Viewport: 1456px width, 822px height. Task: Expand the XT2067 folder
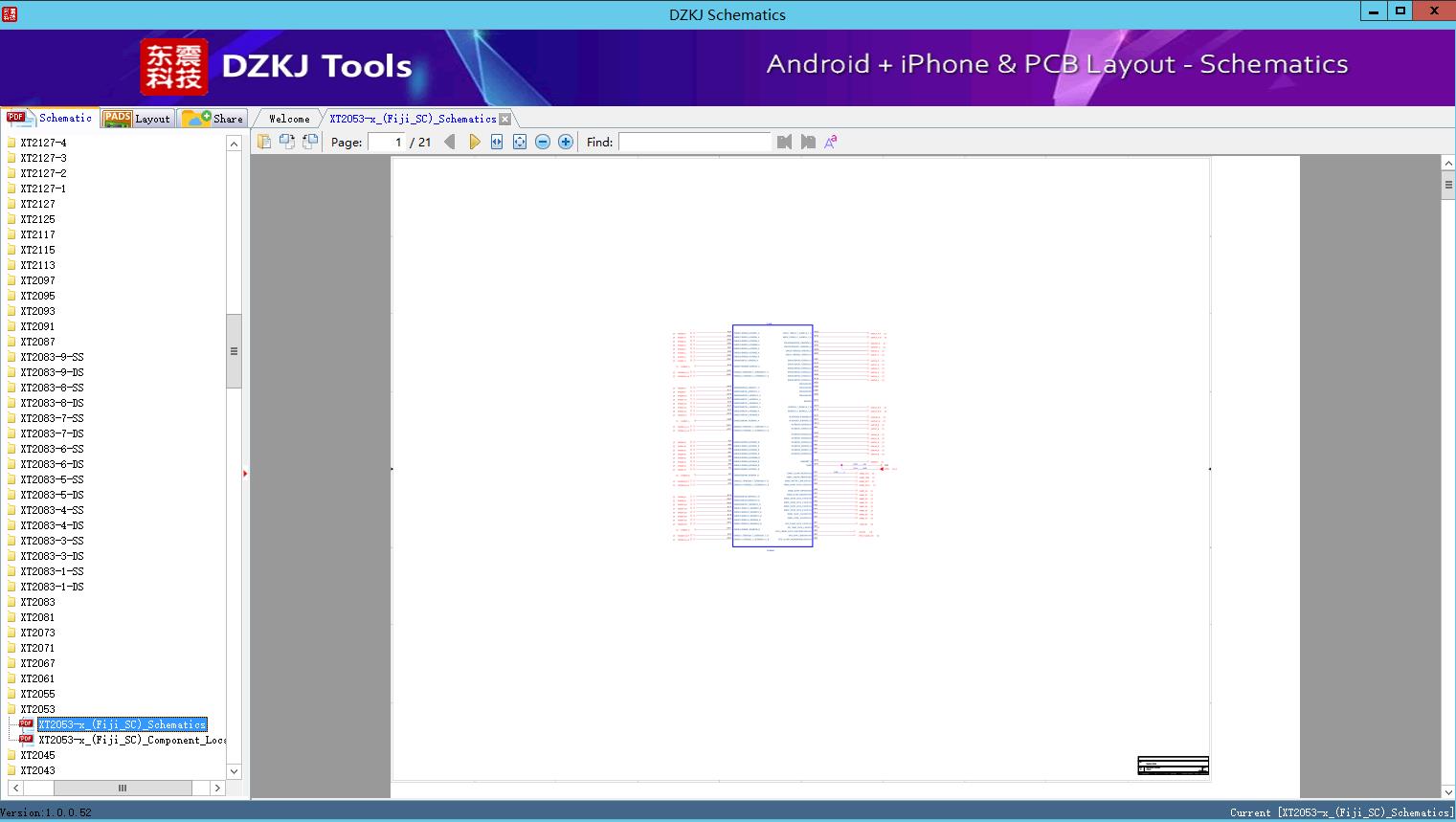(37, 663)
